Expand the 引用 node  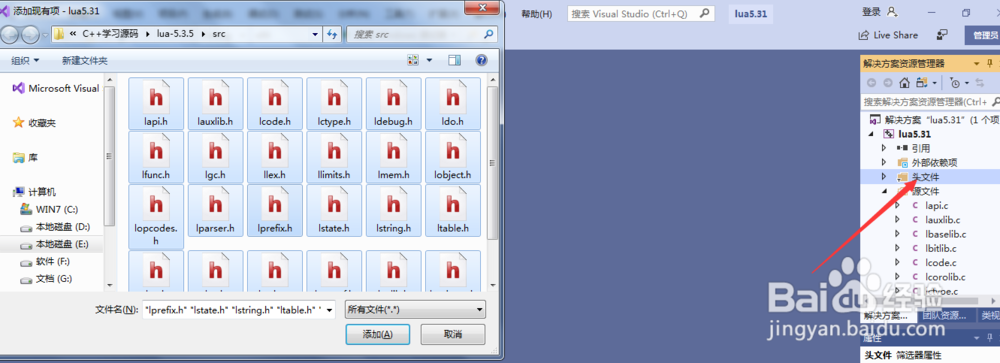click(884, 148)
